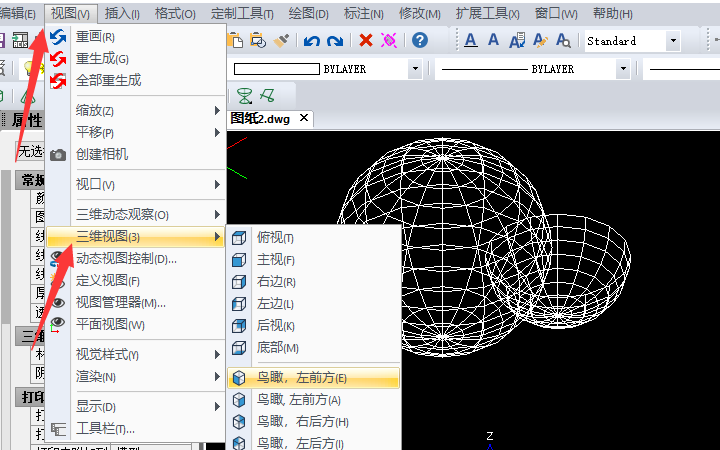Click the Back view (后视) cube icon

(x=239, y=326)
